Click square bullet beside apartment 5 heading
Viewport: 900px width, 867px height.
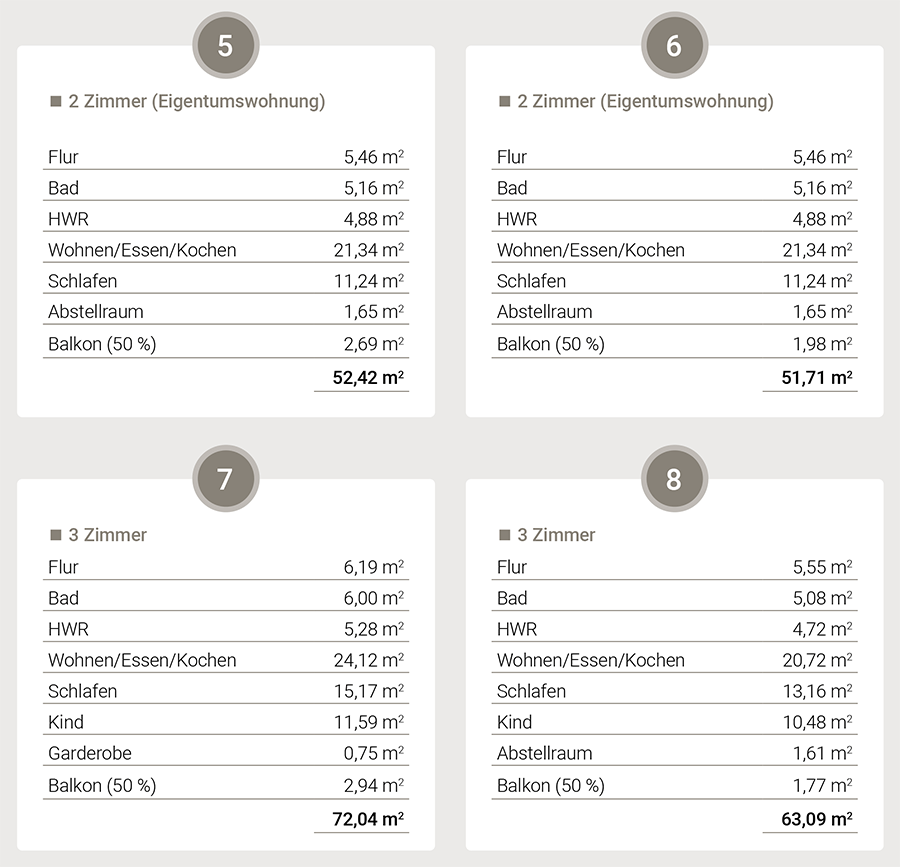point(56,102)
